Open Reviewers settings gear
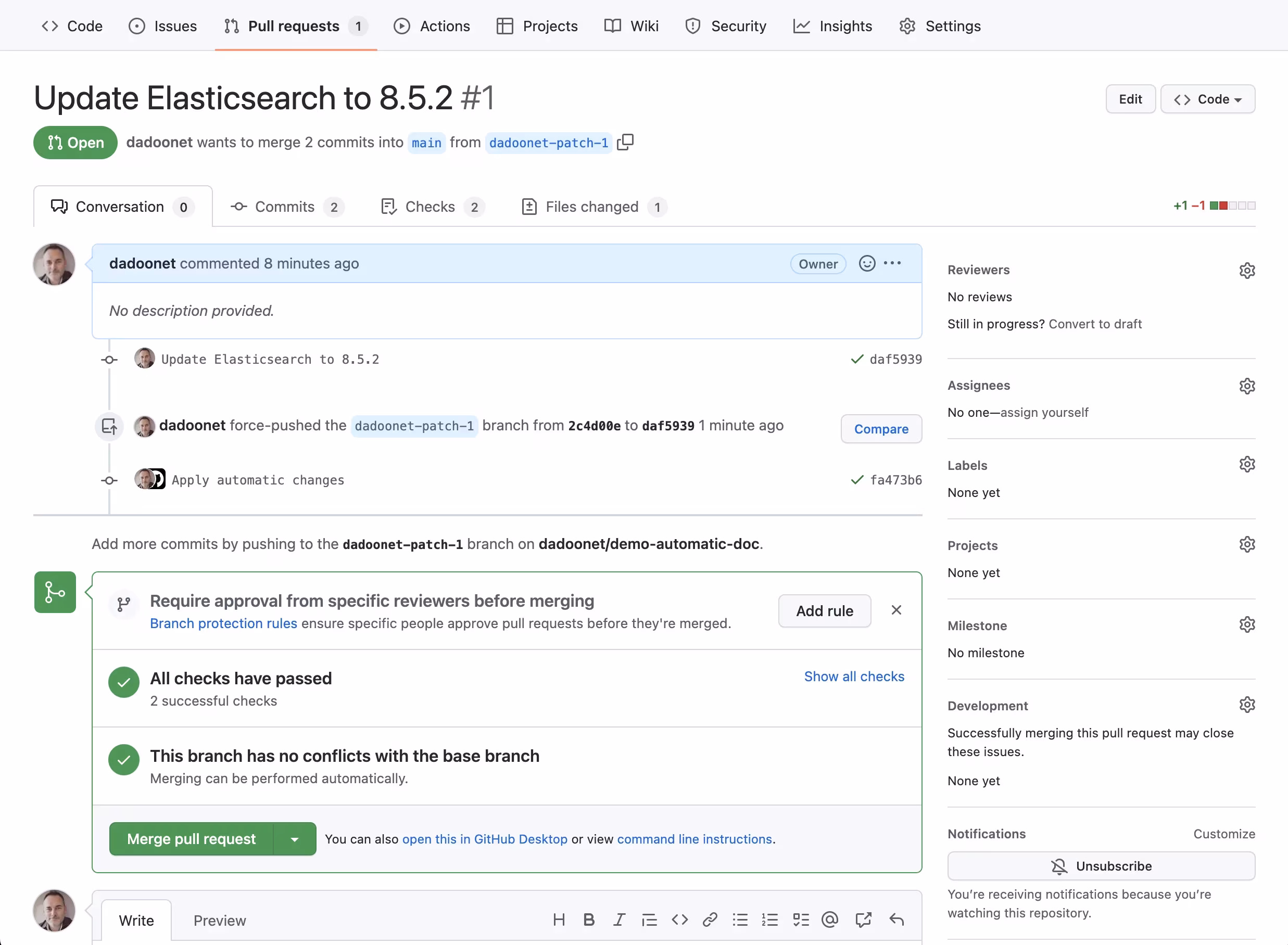 click(1247, 271)
